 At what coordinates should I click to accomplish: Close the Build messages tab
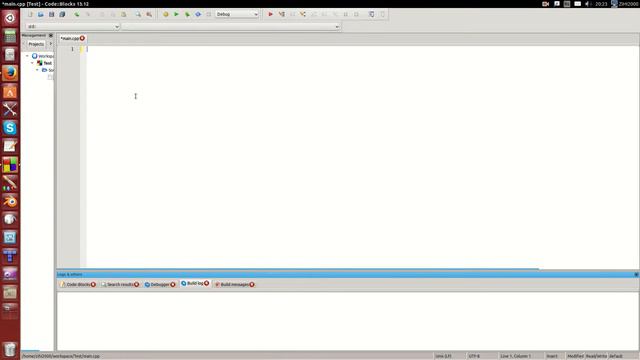pos(252,284)
